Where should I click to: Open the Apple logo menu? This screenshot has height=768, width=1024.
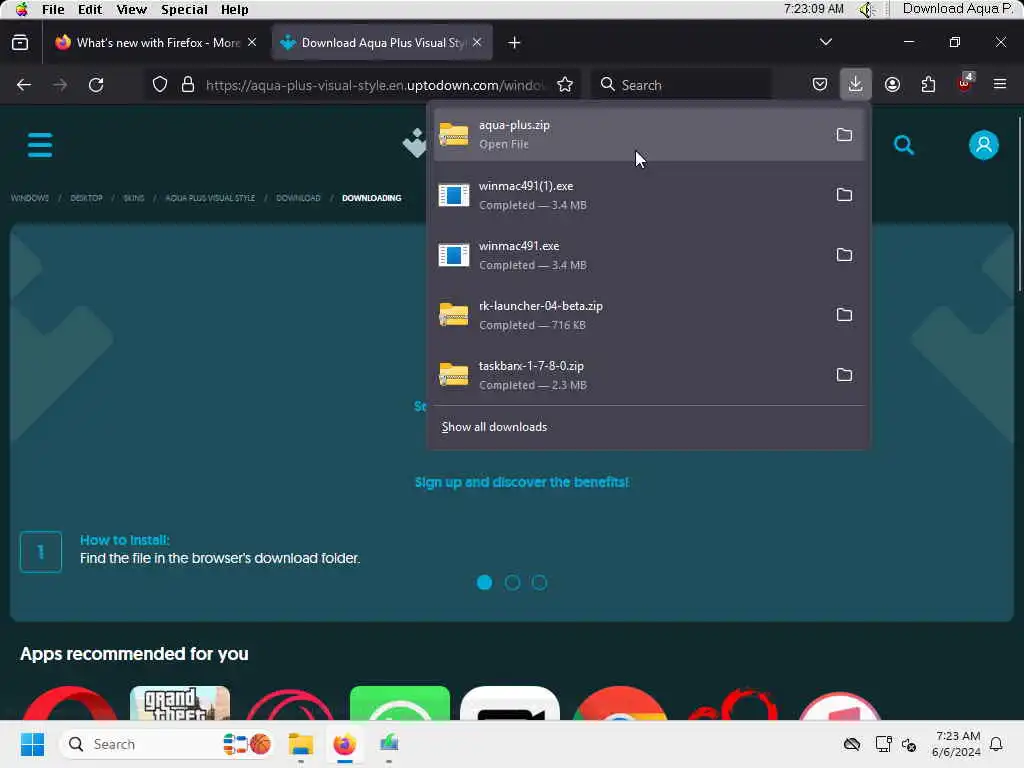point(22,9)
